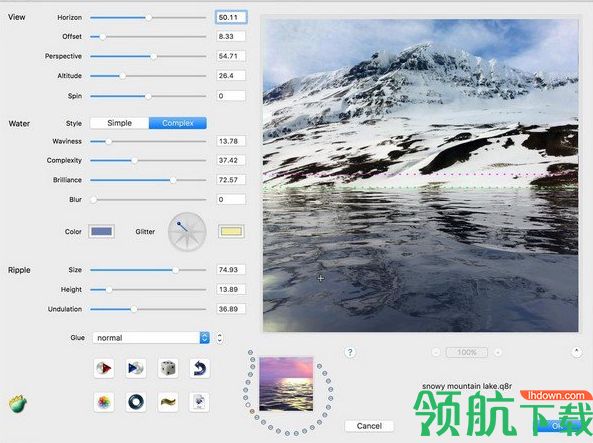Viewport: 593px width, 443px height.
Task: Click the undo curved arrow icon
Action: [199, 368]
